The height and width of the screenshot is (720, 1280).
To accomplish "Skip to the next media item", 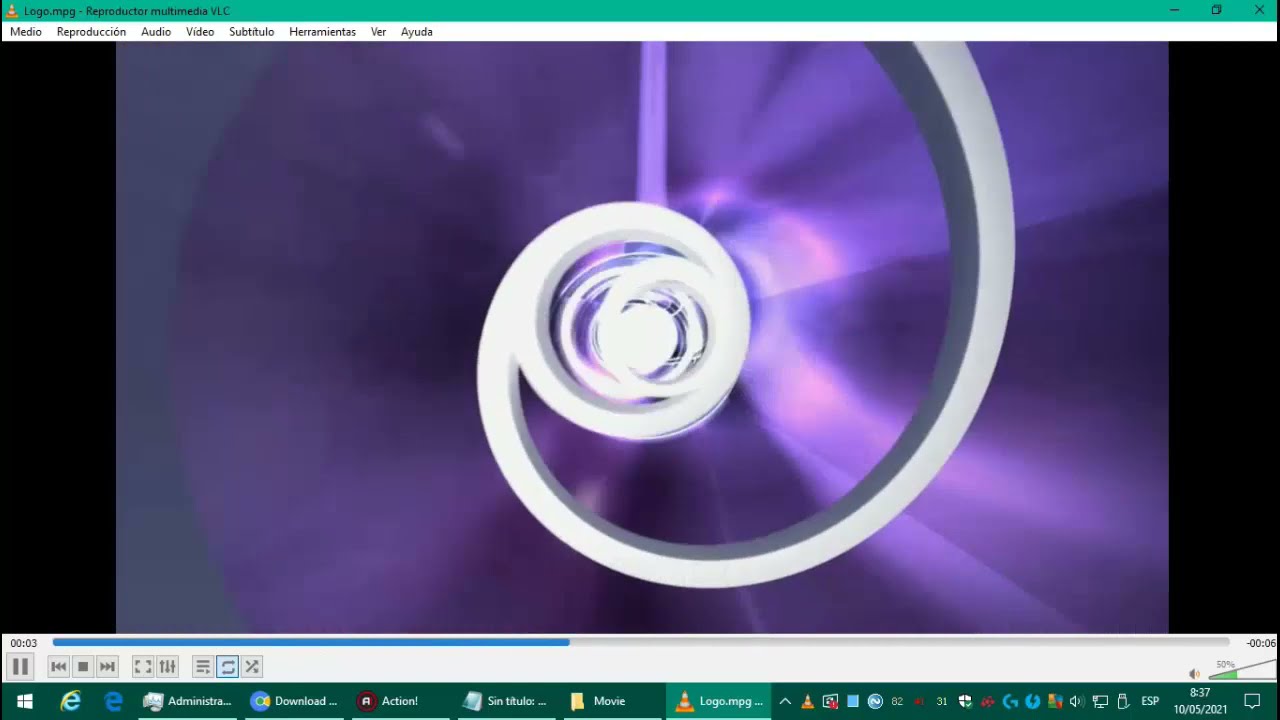I will click(107, 666).
